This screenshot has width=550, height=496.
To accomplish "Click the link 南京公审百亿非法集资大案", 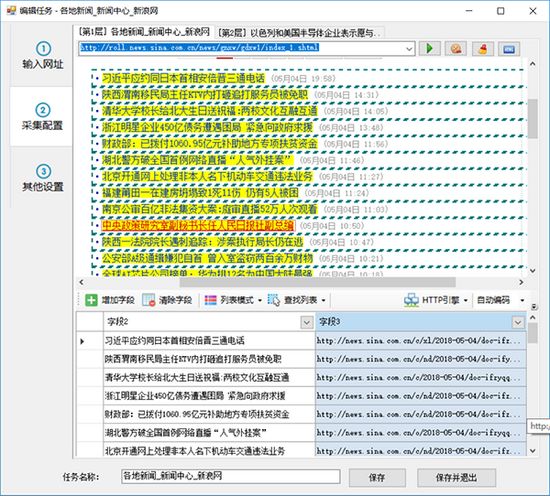I will click(x=209, y=209).
